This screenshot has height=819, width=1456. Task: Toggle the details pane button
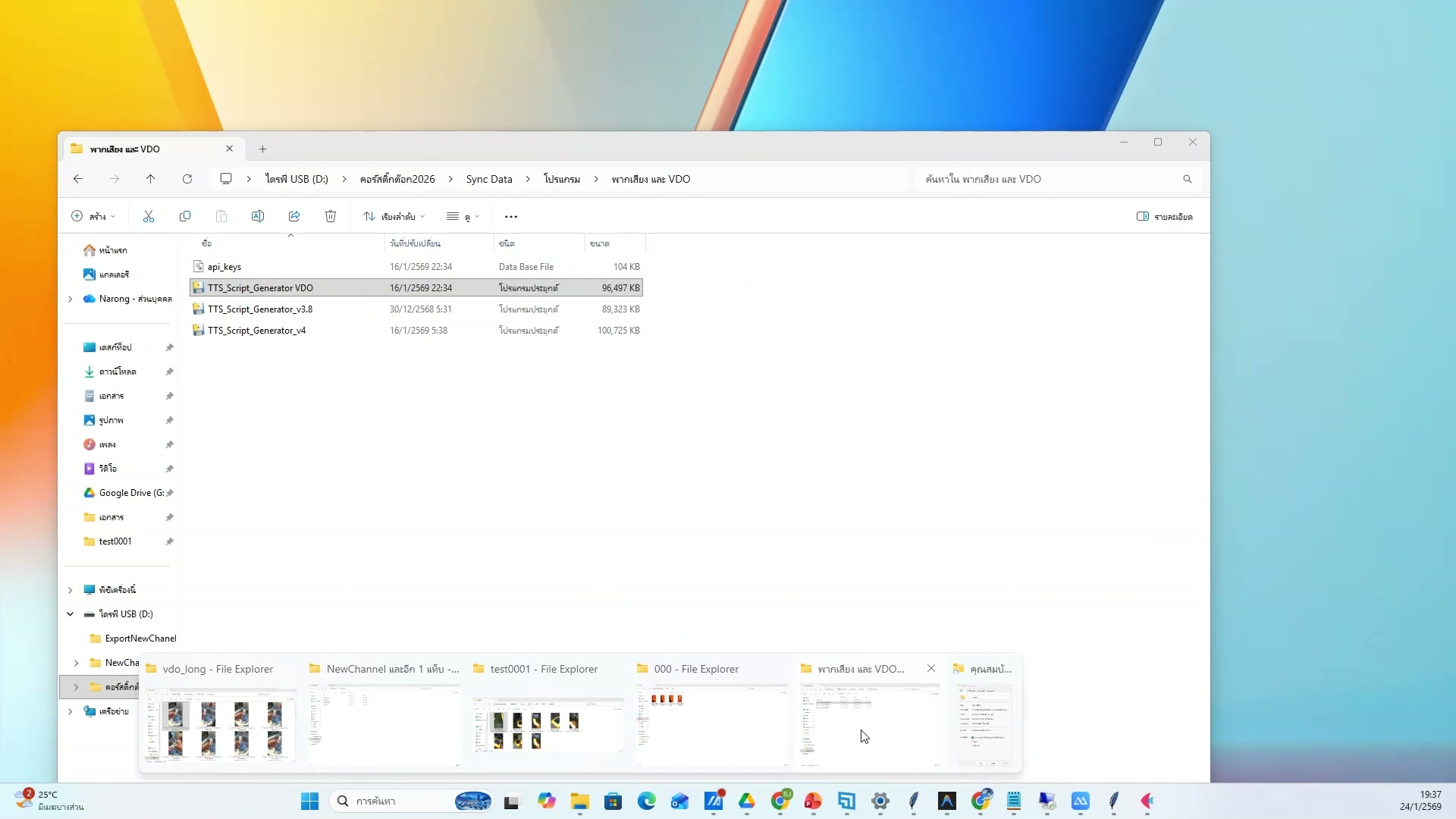click(x=1164, y=217)
